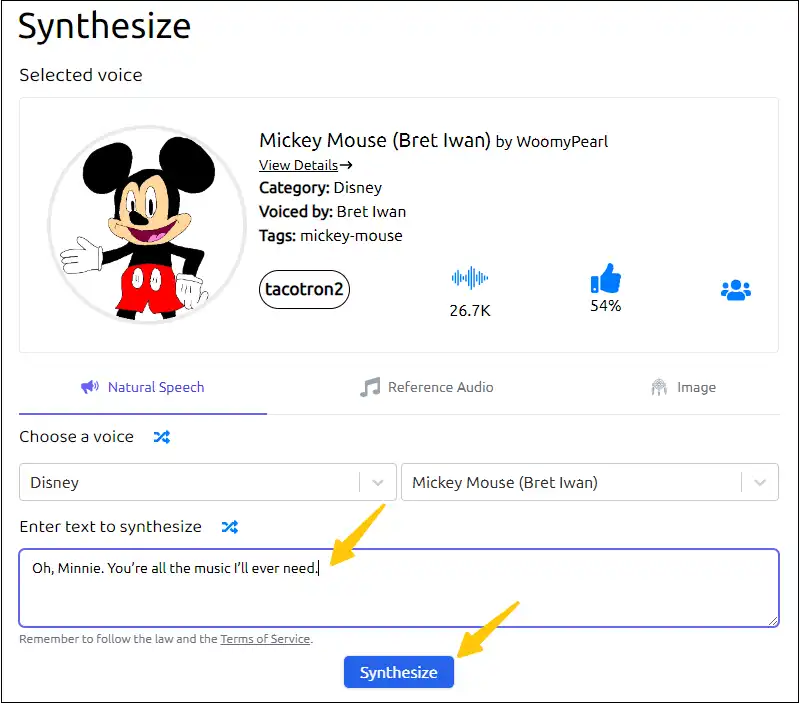Click the text area resize handle

point(773,620)
